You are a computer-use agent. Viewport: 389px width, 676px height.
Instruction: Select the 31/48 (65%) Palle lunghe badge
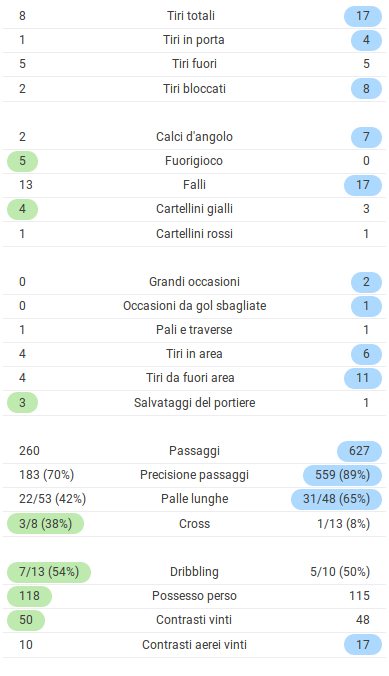[336, 499]
